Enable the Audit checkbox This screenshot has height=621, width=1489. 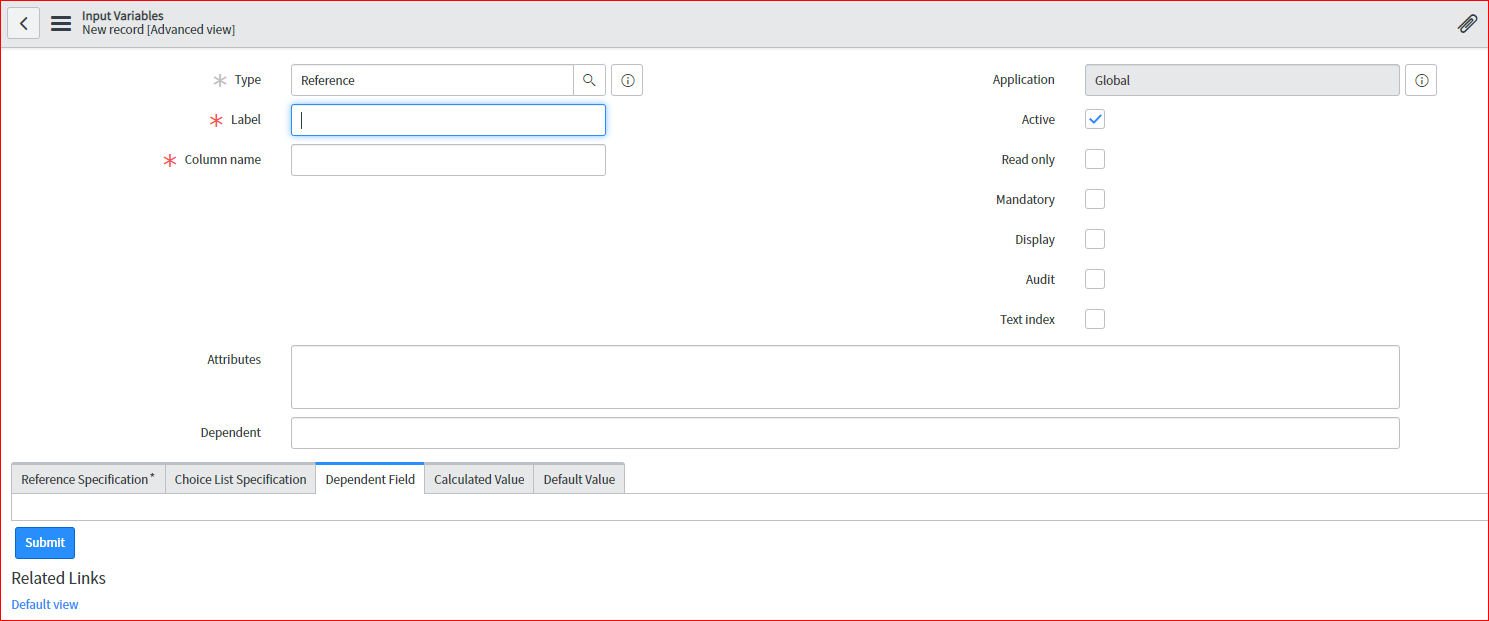[x=1095, y=279]
